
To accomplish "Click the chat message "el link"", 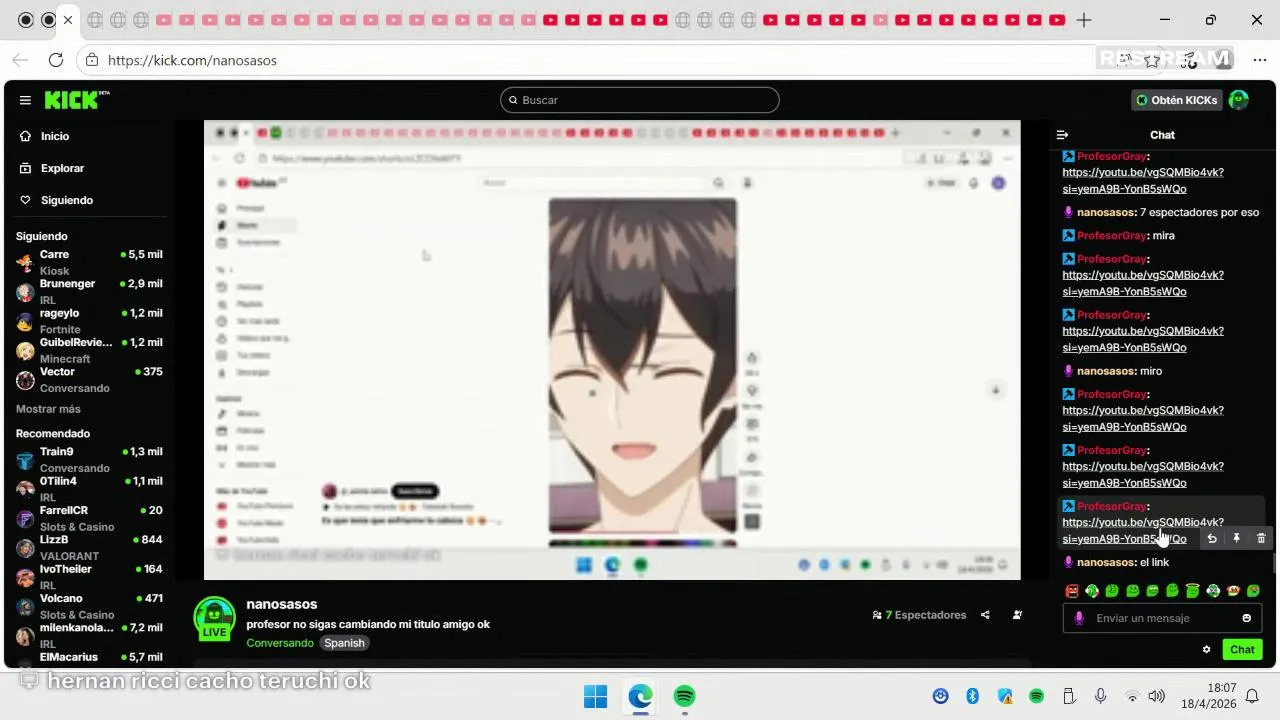I will coord(1154,562).
